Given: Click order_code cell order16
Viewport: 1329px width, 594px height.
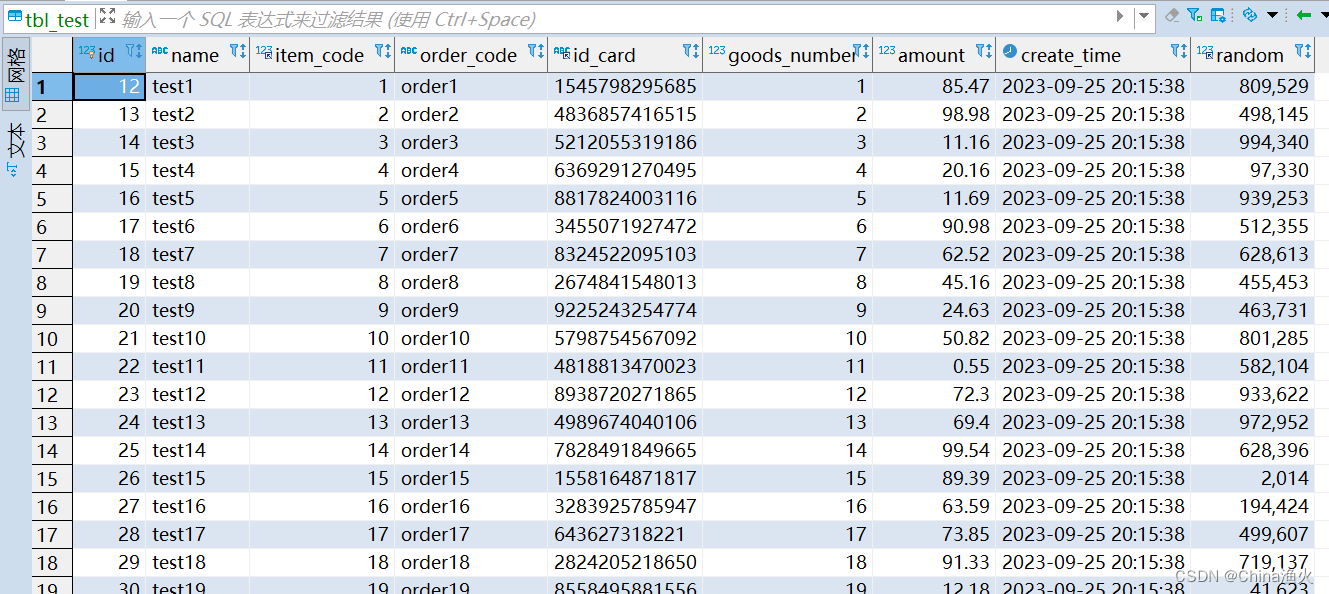Looking at the screenshot, I should [471, 506].
